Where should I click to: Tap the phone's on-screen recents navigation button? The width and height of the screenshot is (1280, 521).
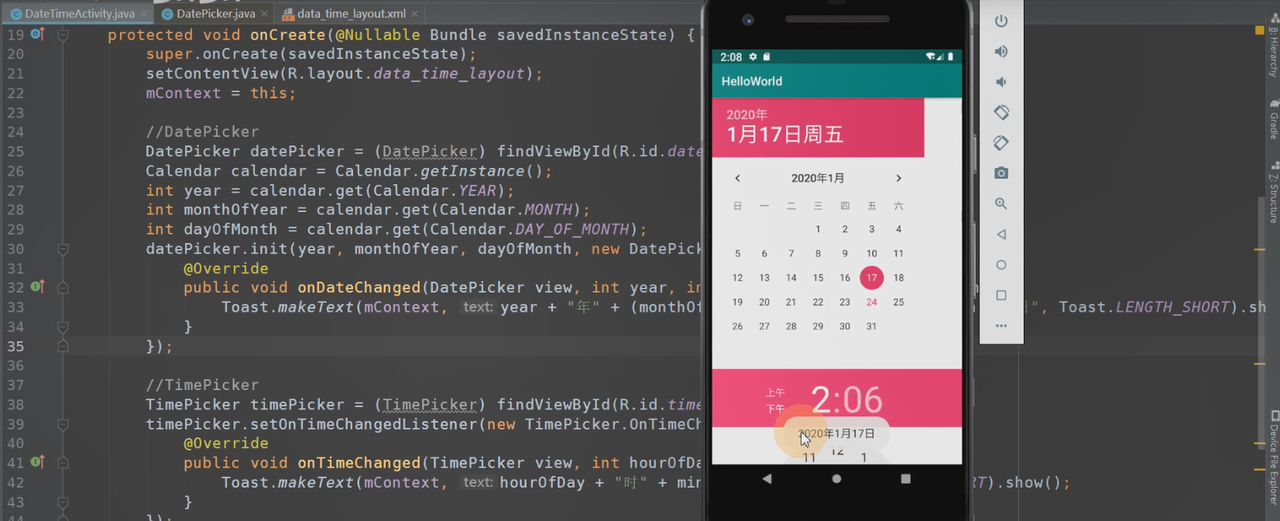[906, 479]
